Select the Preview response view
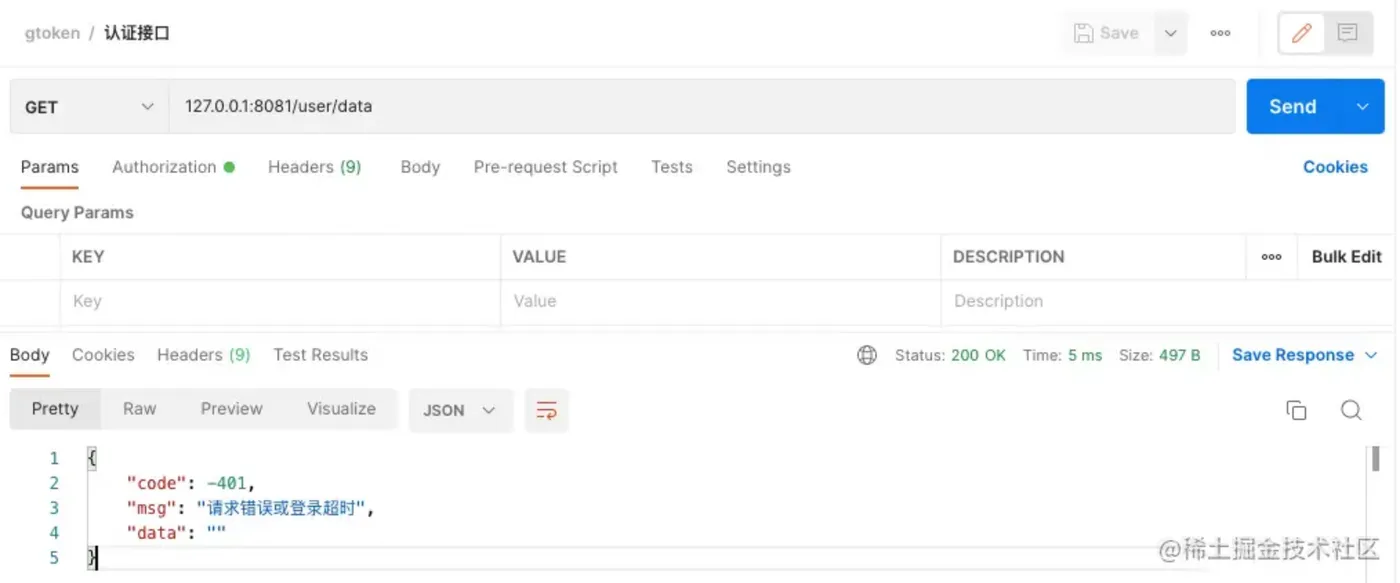The height and width of the screenshot is (583, 1400). [x=231, y=409]
